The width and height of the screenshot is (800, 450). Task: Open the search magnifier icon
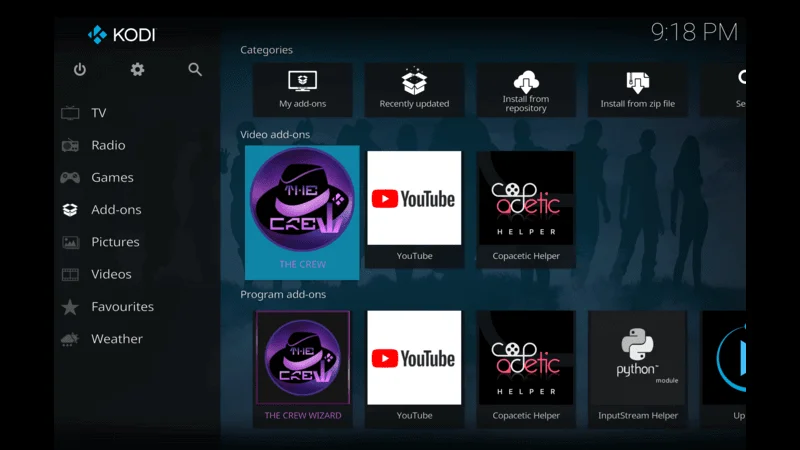tap(195, 69)
